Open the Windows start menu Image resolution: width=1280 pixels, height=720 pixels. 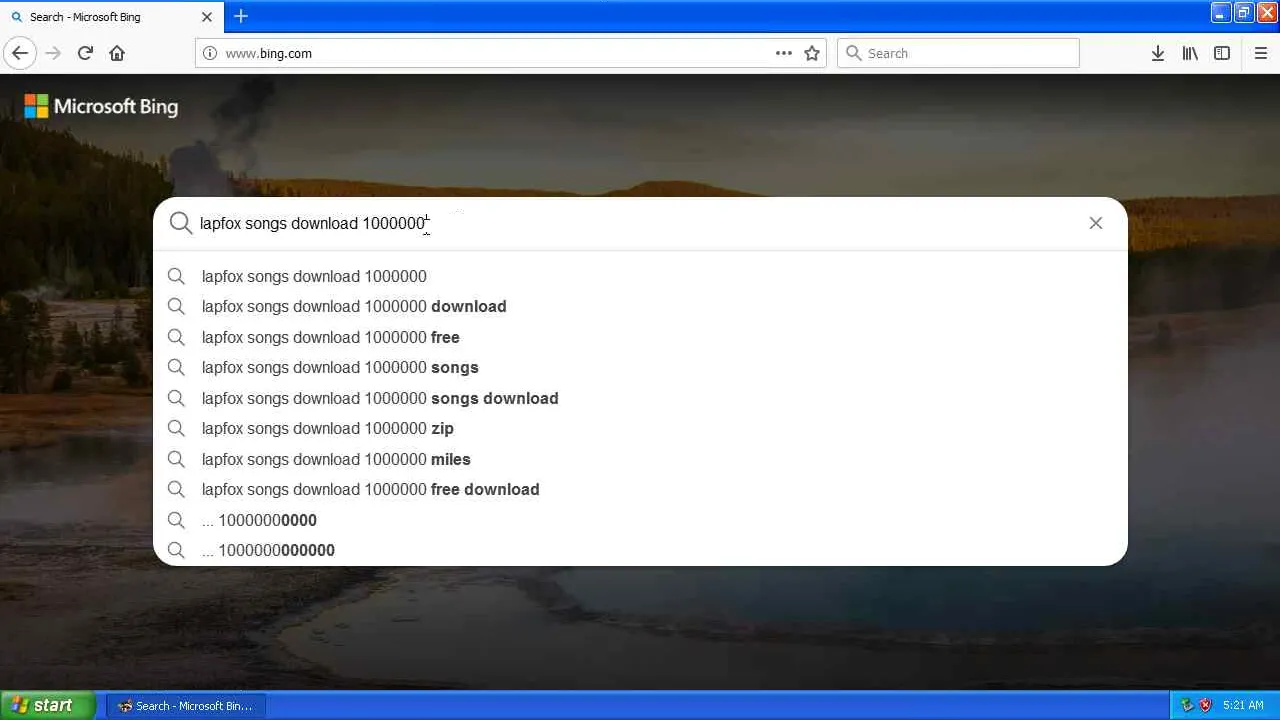(47, 705)
